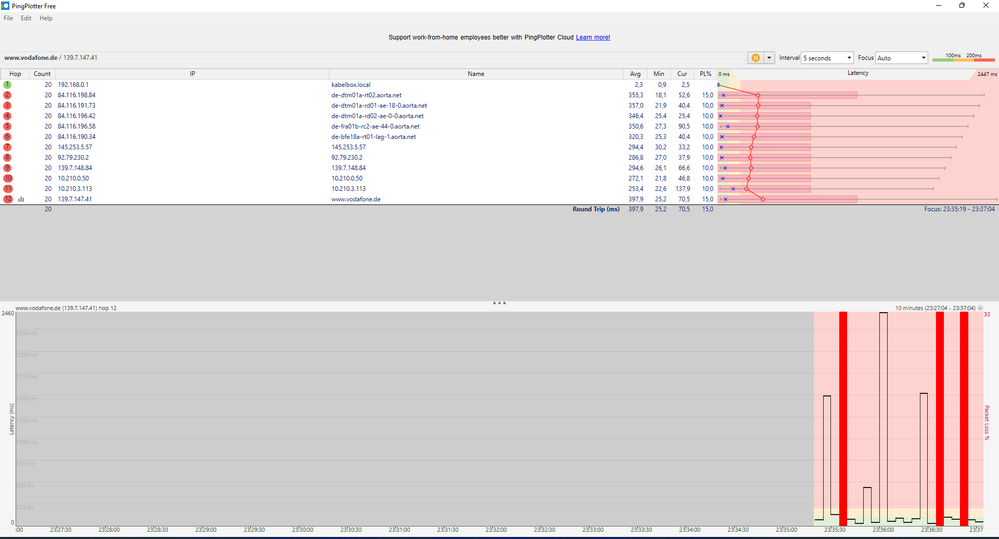Select red hop 12 circle icon
This screenshot has width=999, height=539.
coord(8,199)
